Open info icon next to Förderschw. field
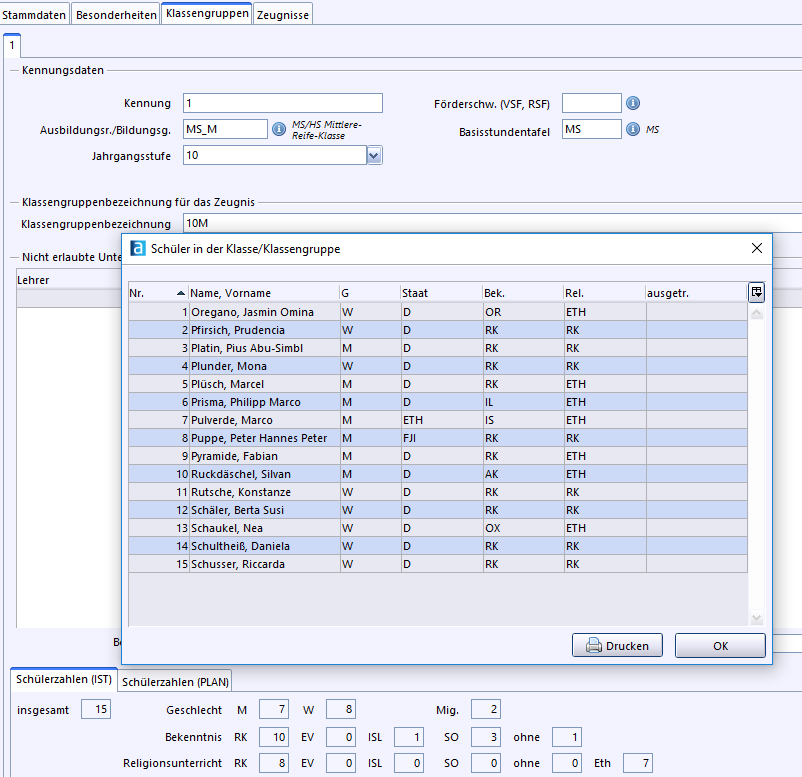 pos(633,103)
